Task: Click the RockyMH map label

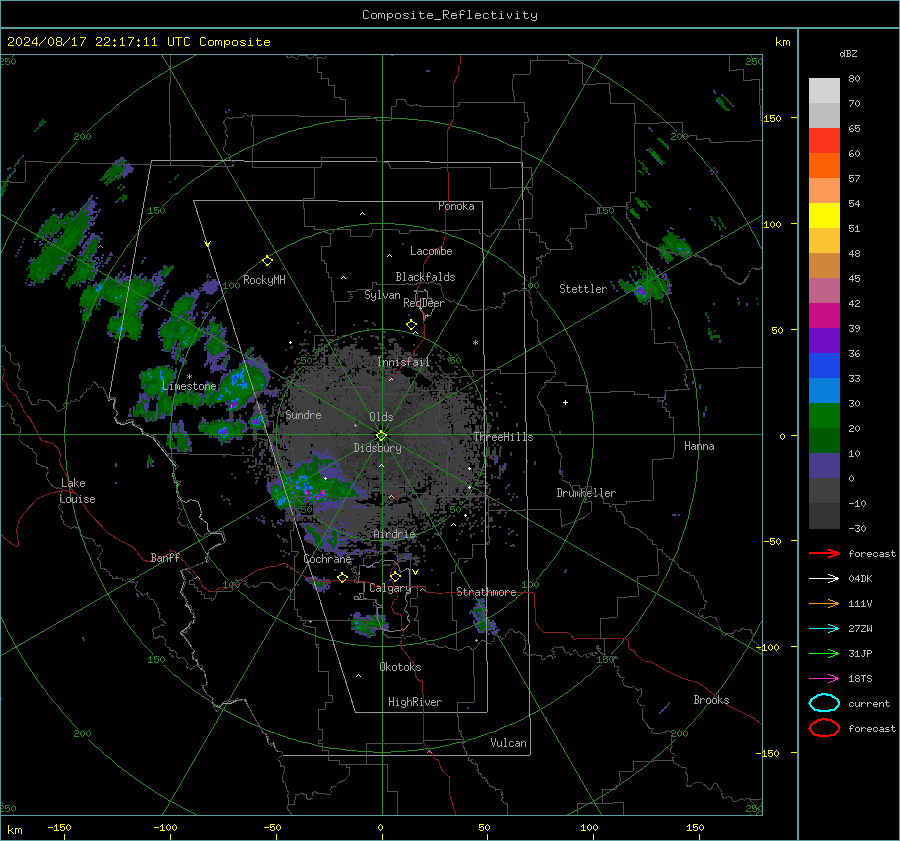Action: click(x=264, y=280)
